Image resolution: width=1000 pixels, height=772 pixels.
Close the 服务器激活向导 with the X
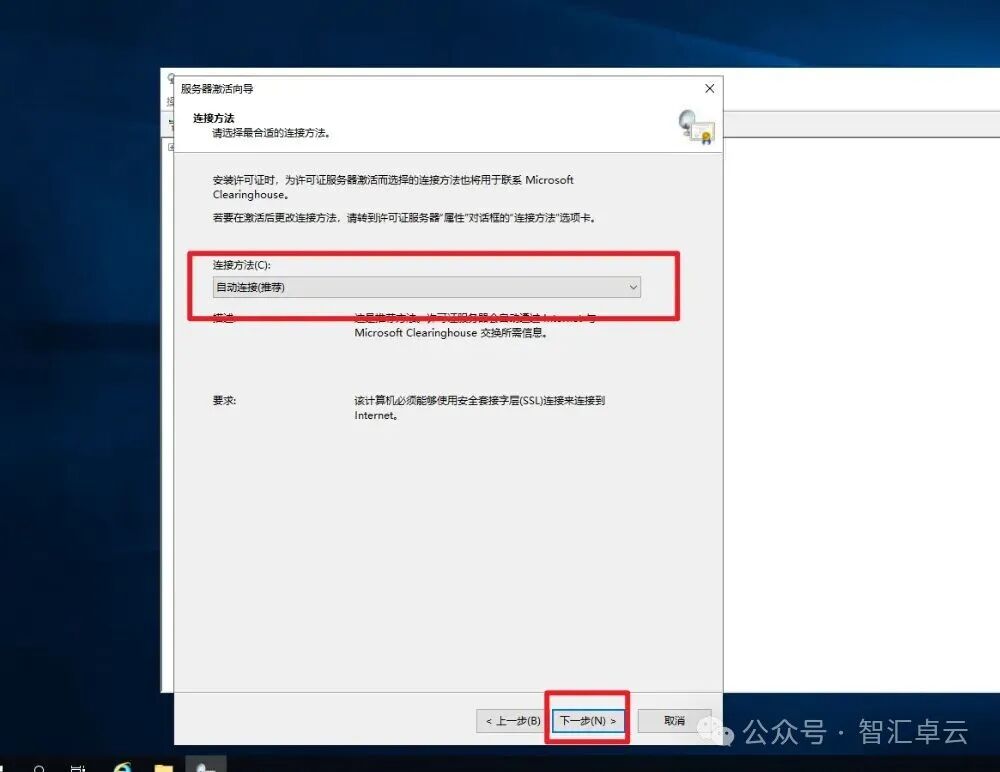(x=709, y=89)
